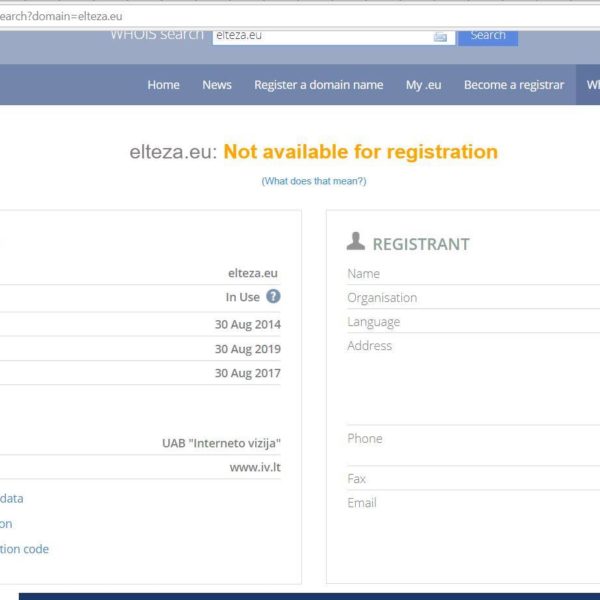Open the Home menu item
The width and height of the screenshot is (600, 600).
click(x=163, y=85)
